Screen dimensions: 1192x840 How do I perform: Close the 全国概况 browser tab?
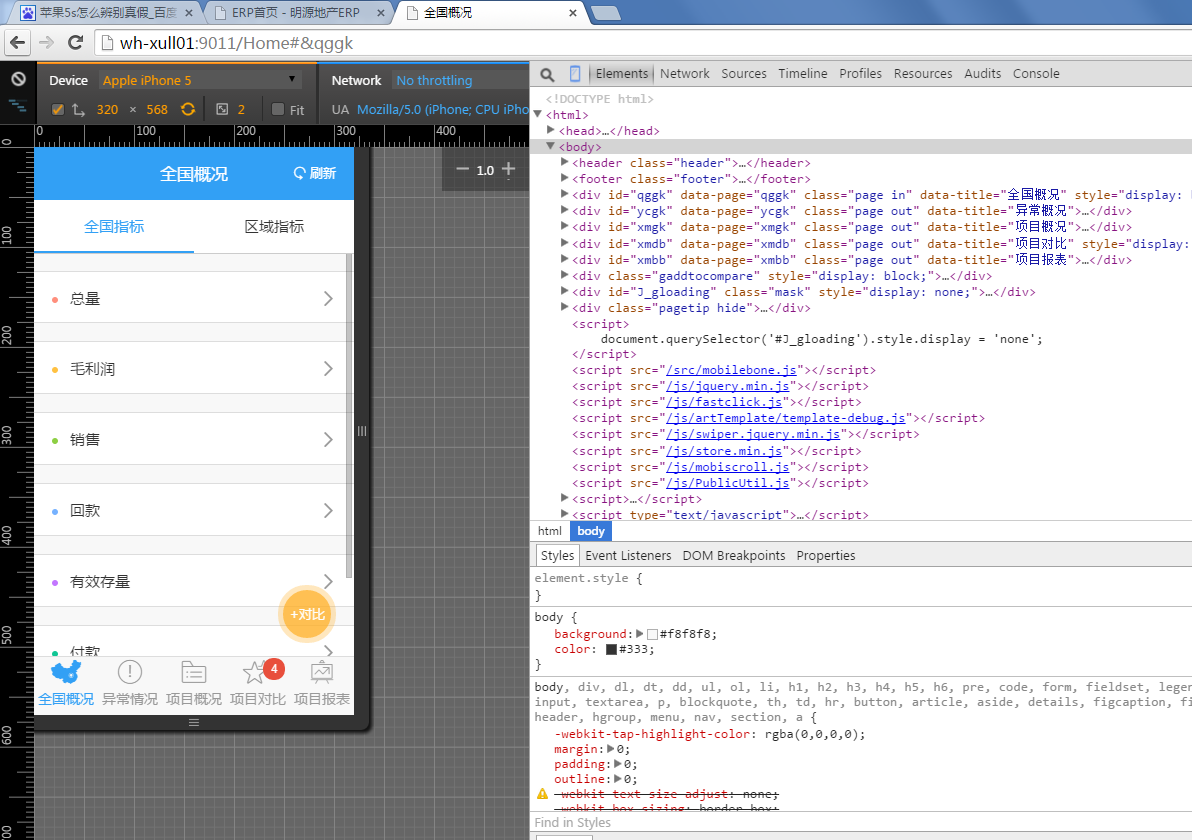pyautogui.click(x=572, y=13)
